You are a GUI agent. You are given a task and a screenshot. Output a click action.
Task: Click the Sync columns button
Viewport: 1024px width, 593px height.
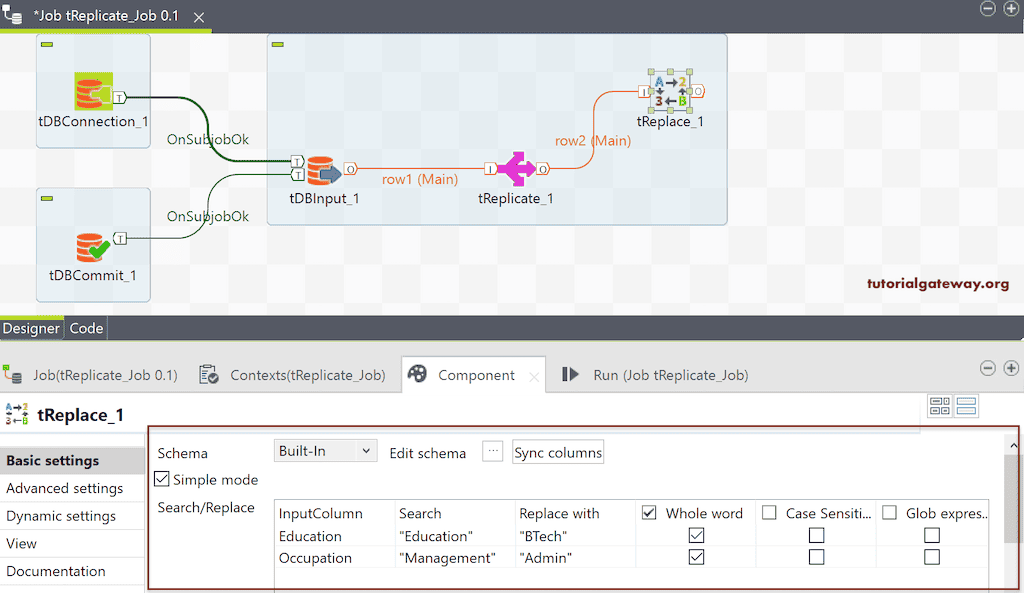click(x=557, y=451)
